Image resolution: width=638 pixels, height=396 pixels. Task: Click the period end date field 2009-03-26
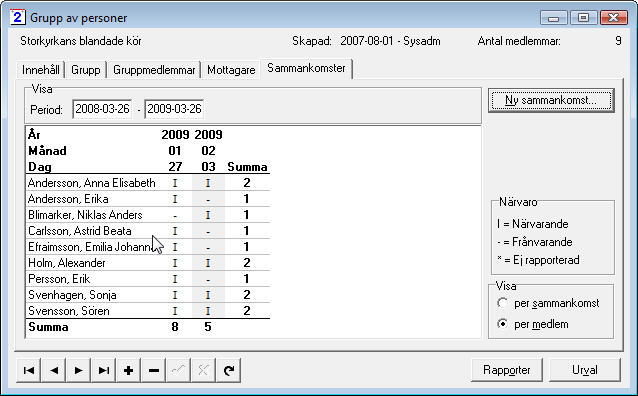pyautogui.click(x=174, y=109)
